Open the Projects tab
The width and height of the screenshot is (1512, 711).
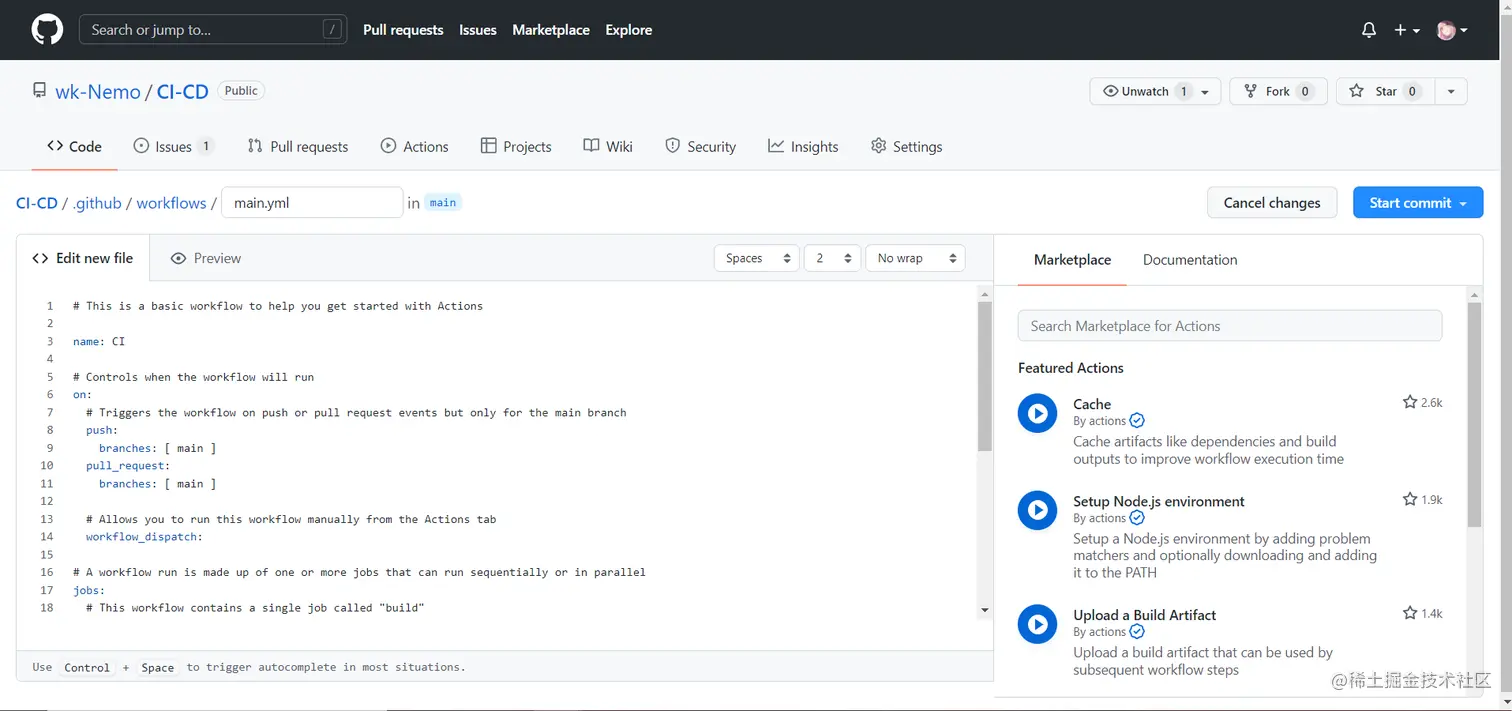tap(516, 146)
